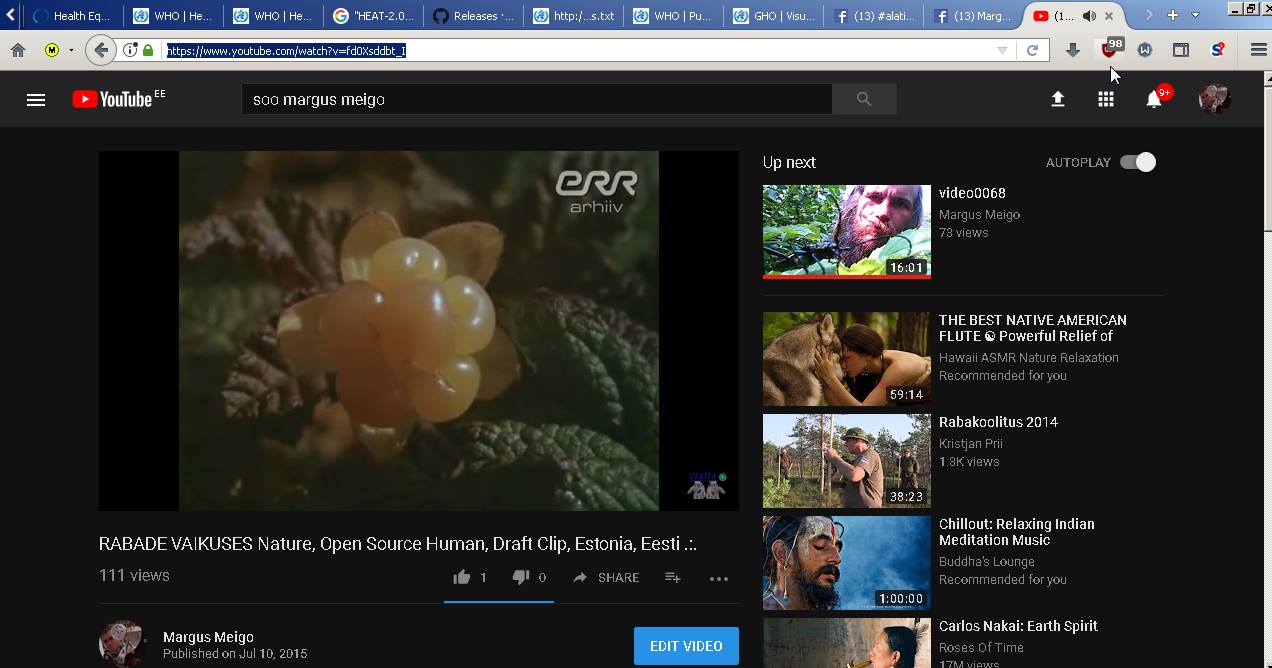Open the notifications bell
1272x668 pixels.
pos(1154,99)
